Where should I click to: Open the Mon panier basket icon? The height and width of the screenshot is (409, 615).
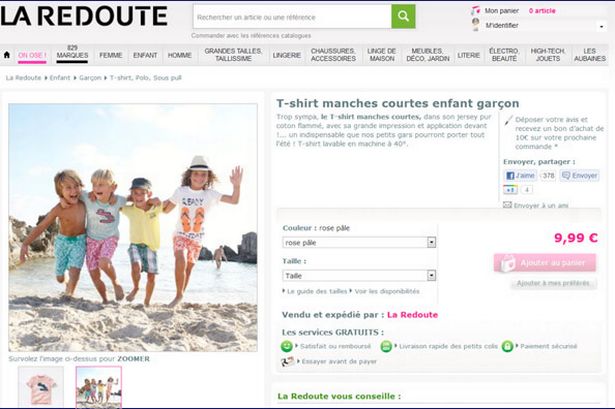coord(475,10)
